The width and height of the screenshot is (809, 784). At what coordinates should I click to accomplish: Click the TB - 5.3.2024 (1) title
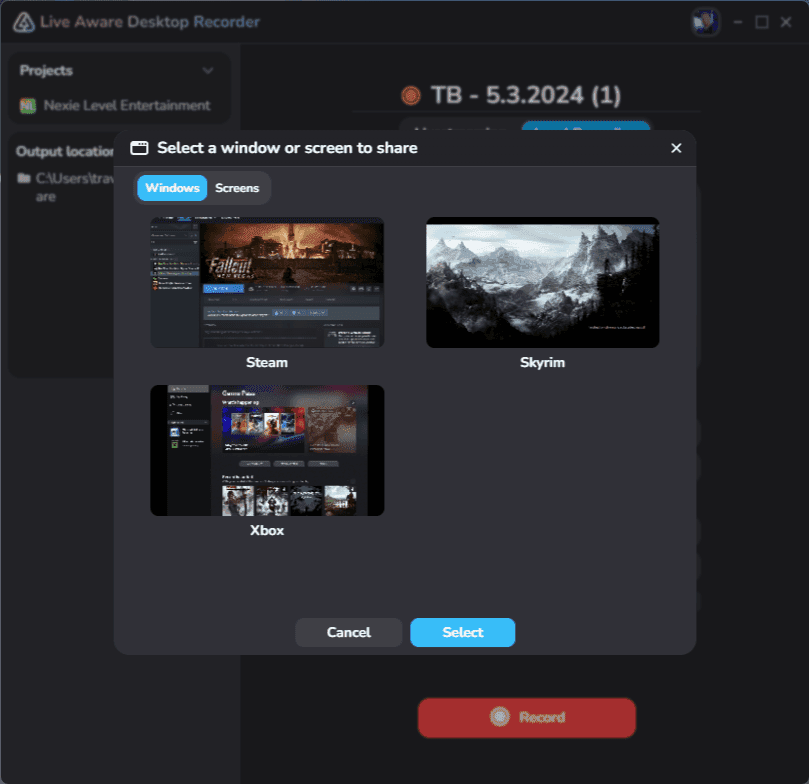[x=526, y=95]
